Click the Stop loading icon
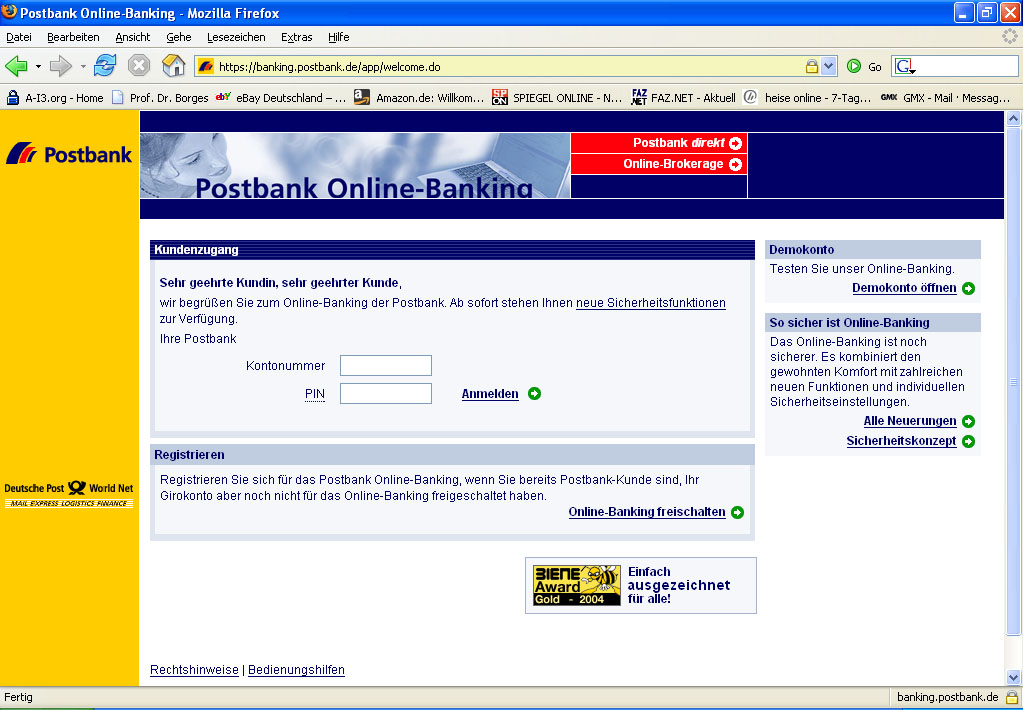The width and height of the screenshot is (1023, 710). [138, 66]
